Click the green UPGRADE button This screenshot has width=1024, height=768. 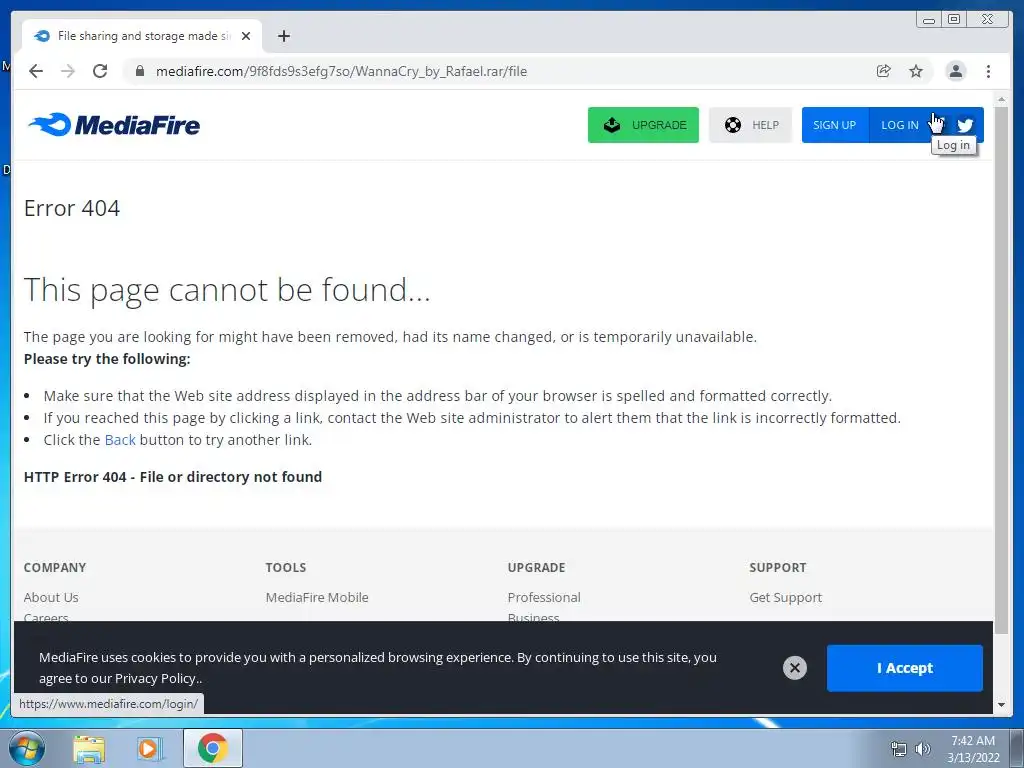[x=643, y=125]
